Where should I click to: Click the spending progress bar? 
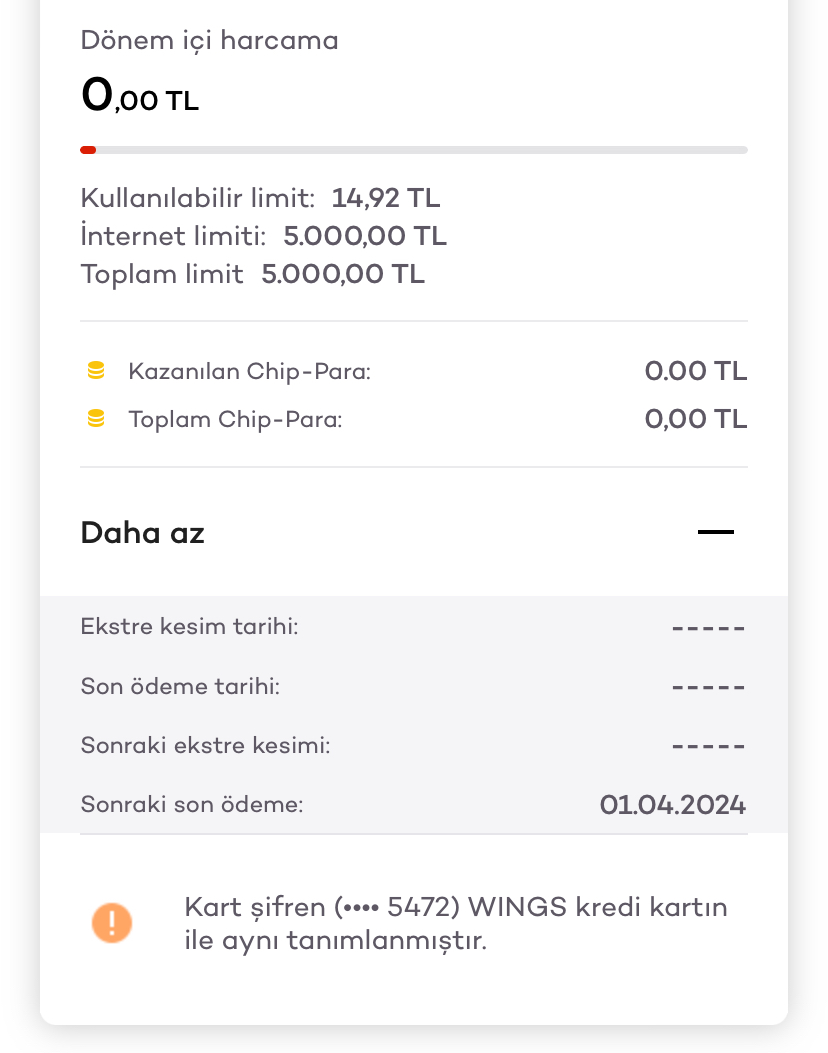[414, 150]
